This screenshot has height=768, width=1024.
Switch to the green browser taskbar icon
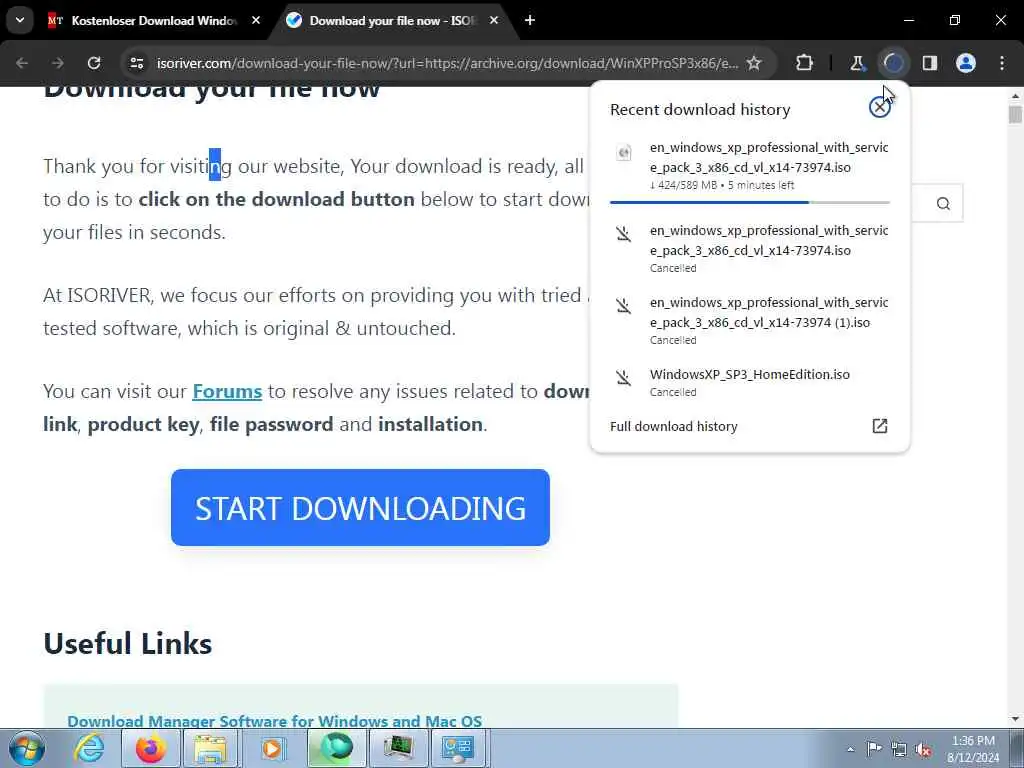(x=336, y=748)
